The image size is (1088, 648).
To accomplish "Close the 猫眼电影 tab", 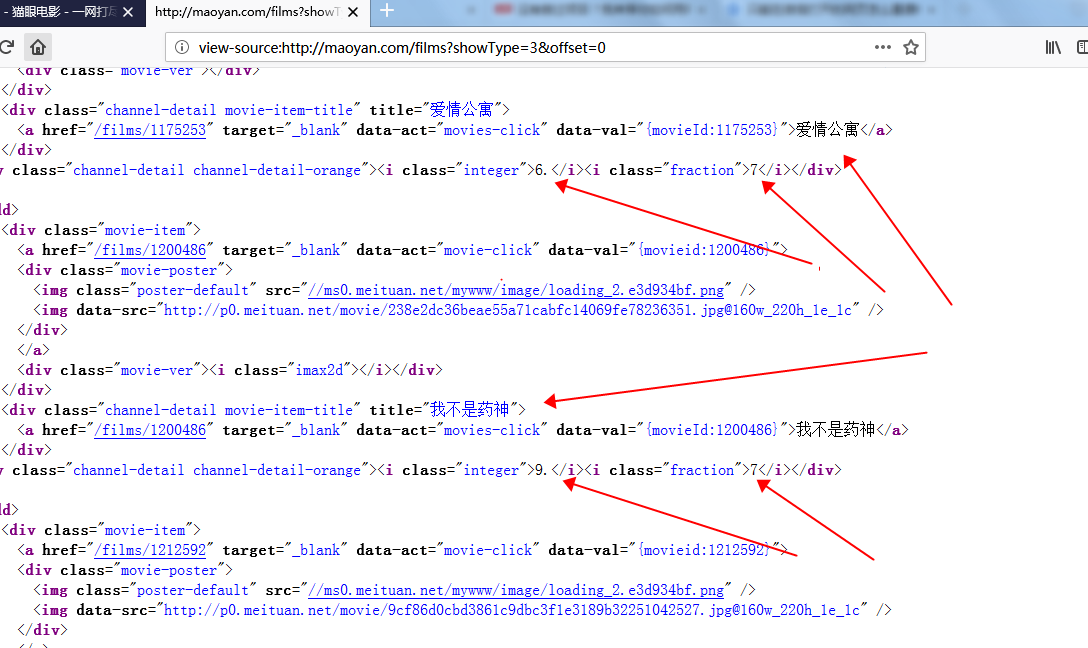I will pyautogui.click(x=128, y=12).
